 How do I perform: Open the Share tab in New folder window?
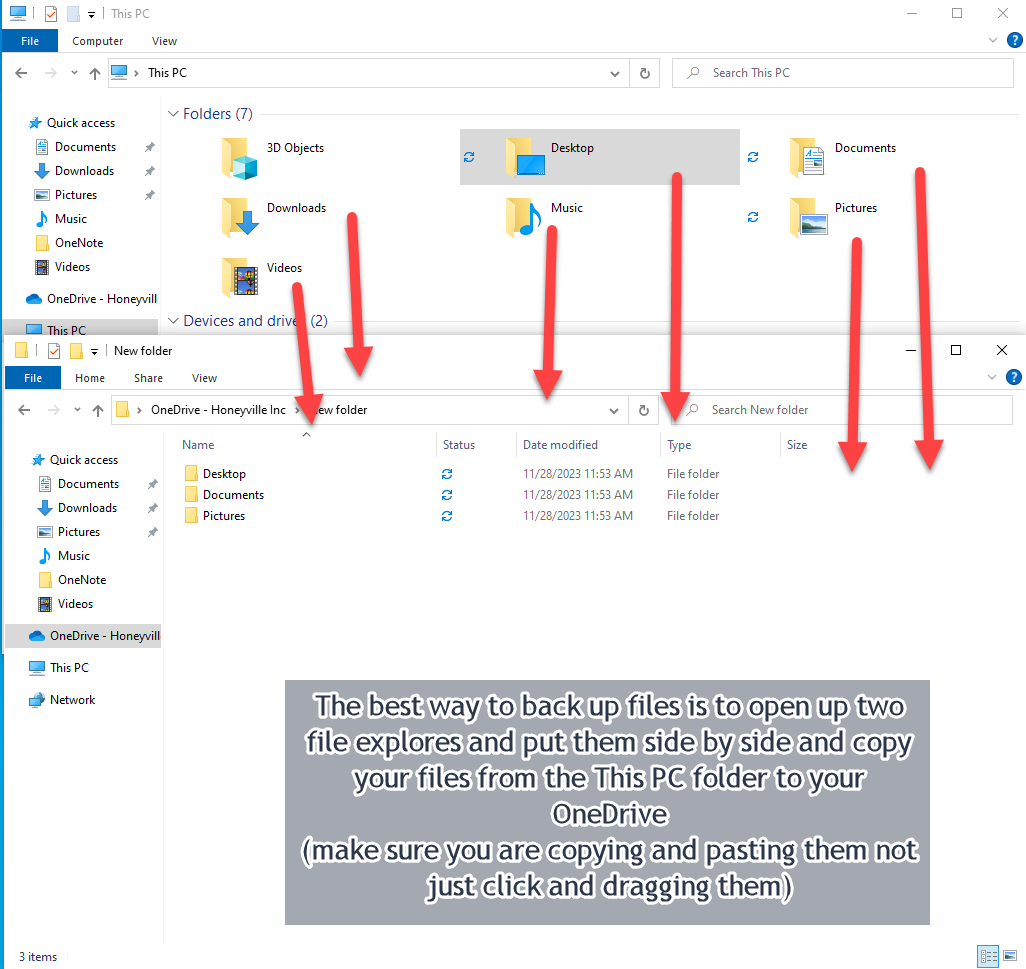149,378
